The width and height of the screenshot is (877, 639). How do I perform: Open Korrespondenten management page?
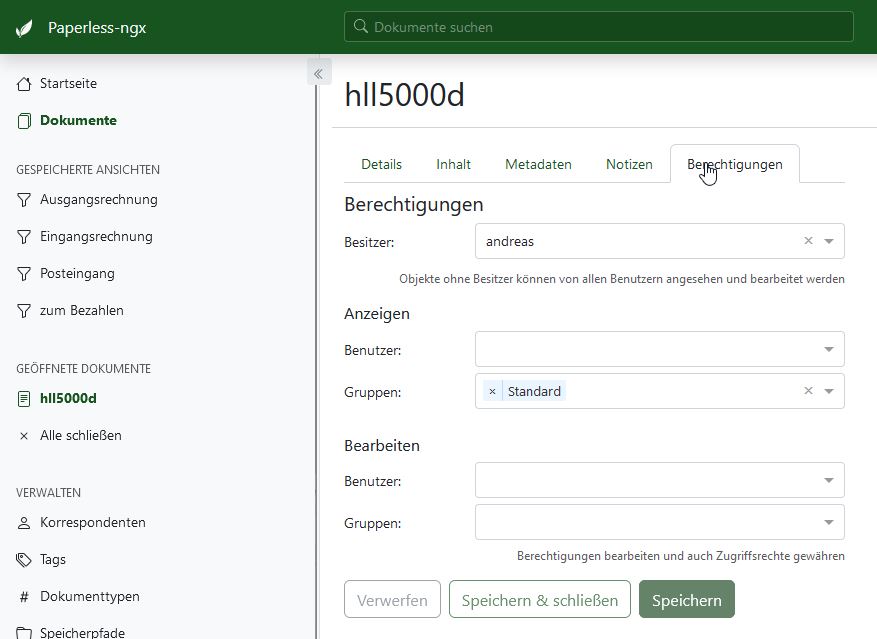click(93, 523)
